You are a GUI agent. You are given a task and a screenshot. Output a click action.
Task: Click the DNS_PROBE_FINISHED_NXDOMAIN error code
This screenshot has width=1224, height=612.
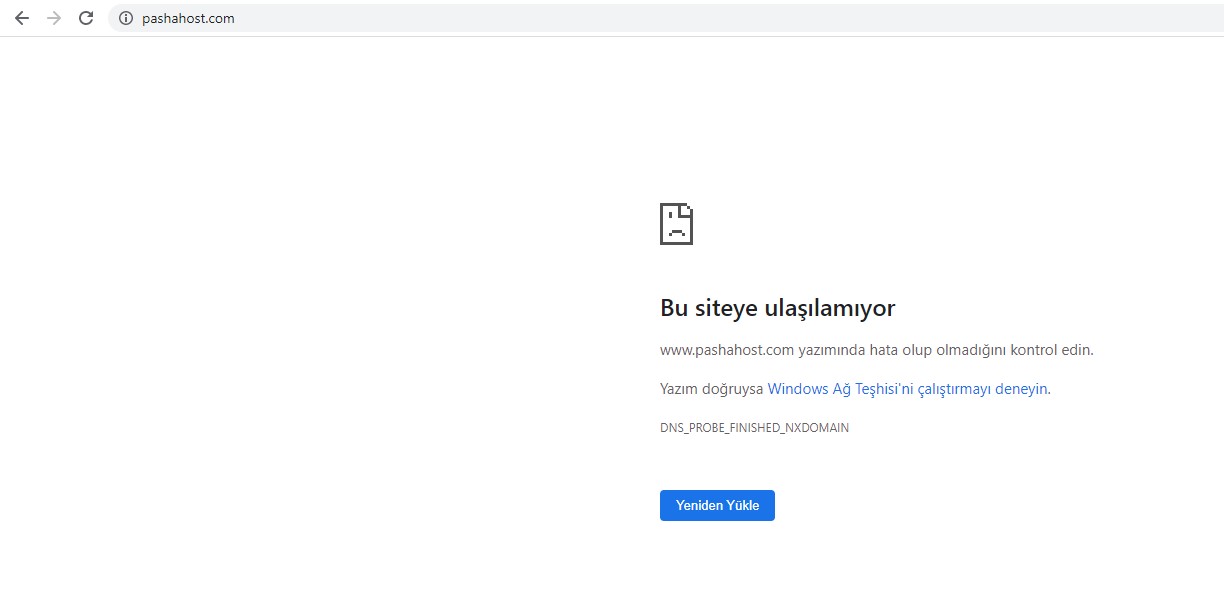coord(754,428)
